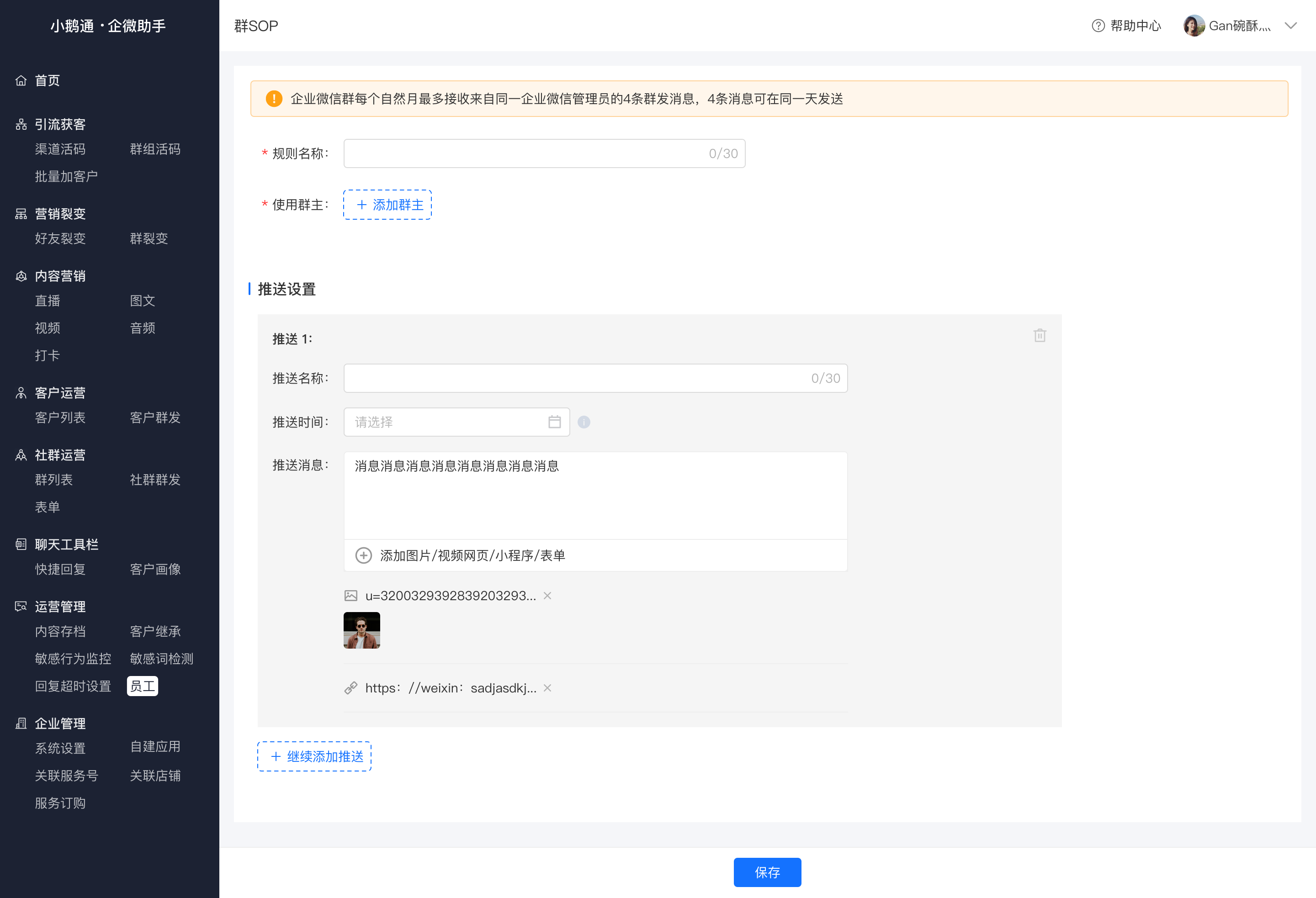Click the user avatar in the header
The width and height of the screenshot is (1316, 898).
(x=1194, y=26)
